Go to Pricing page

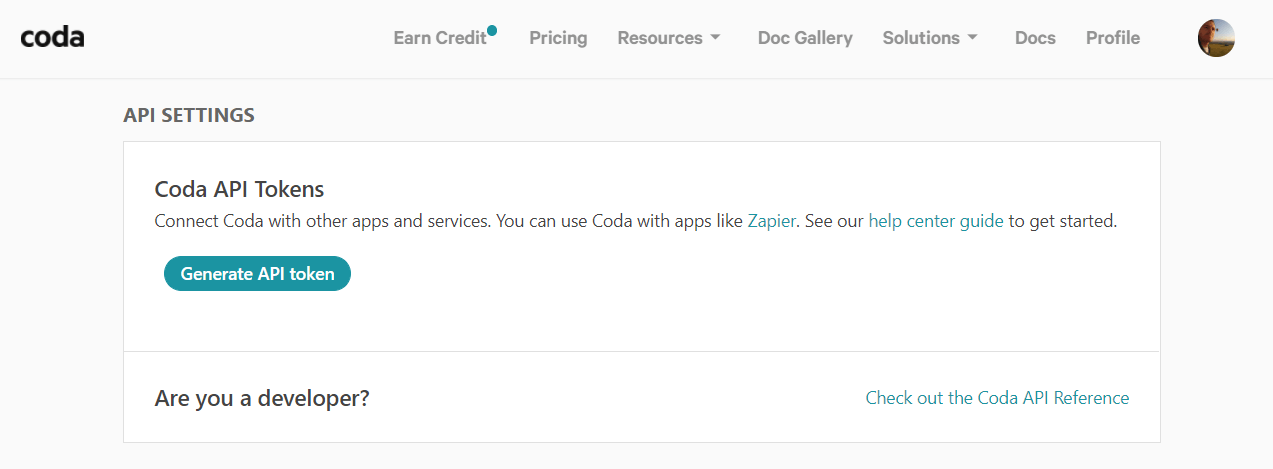[558, 38]
